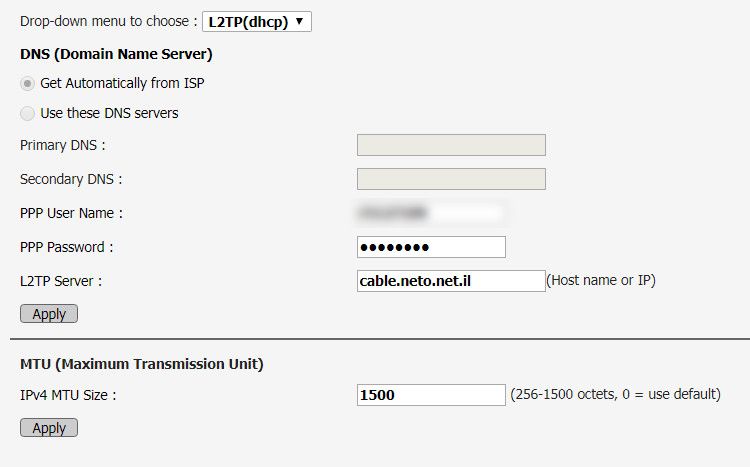The width and height of the screenshot is (750, 467).
Task: Focus the PPP User Name text box
Action: coord(431,213)
